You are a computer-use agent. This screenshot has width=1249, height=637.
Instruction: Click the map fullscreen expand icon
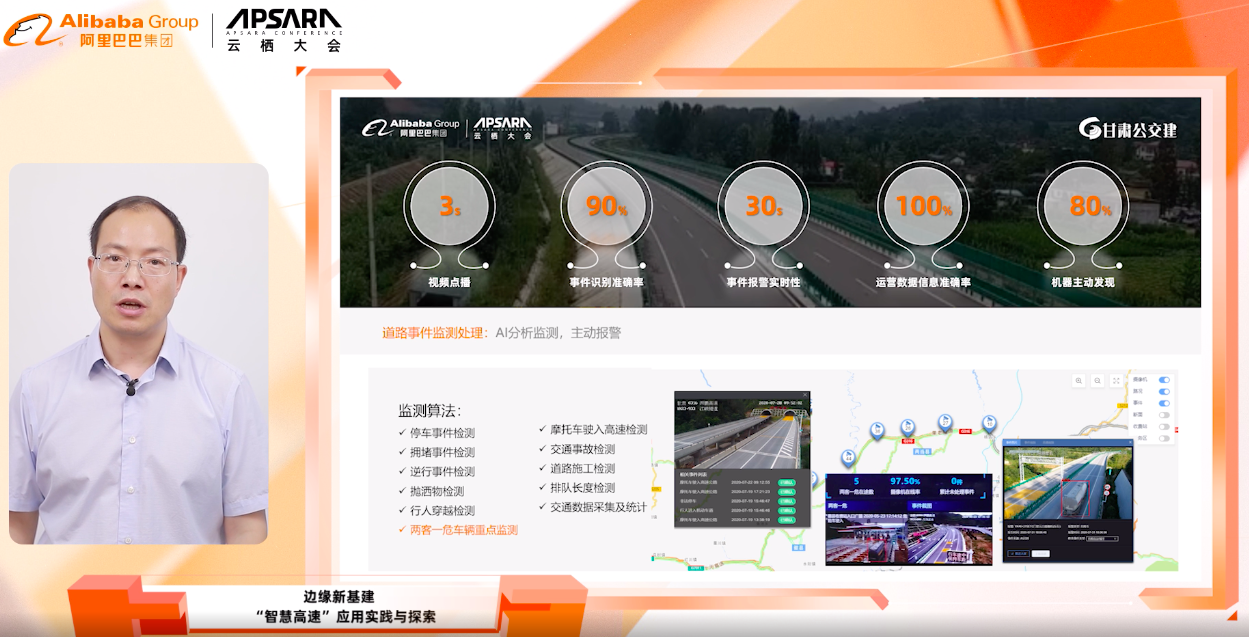click(1116, 381)
